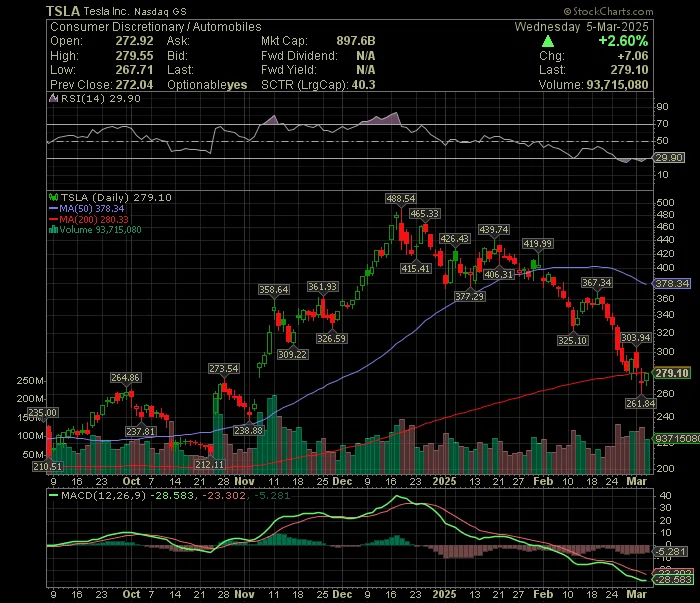Image resolution: width=700 pixels, height=603 pixels.
Task: Click the 358.64 price annotation
Action: point(274,290)
